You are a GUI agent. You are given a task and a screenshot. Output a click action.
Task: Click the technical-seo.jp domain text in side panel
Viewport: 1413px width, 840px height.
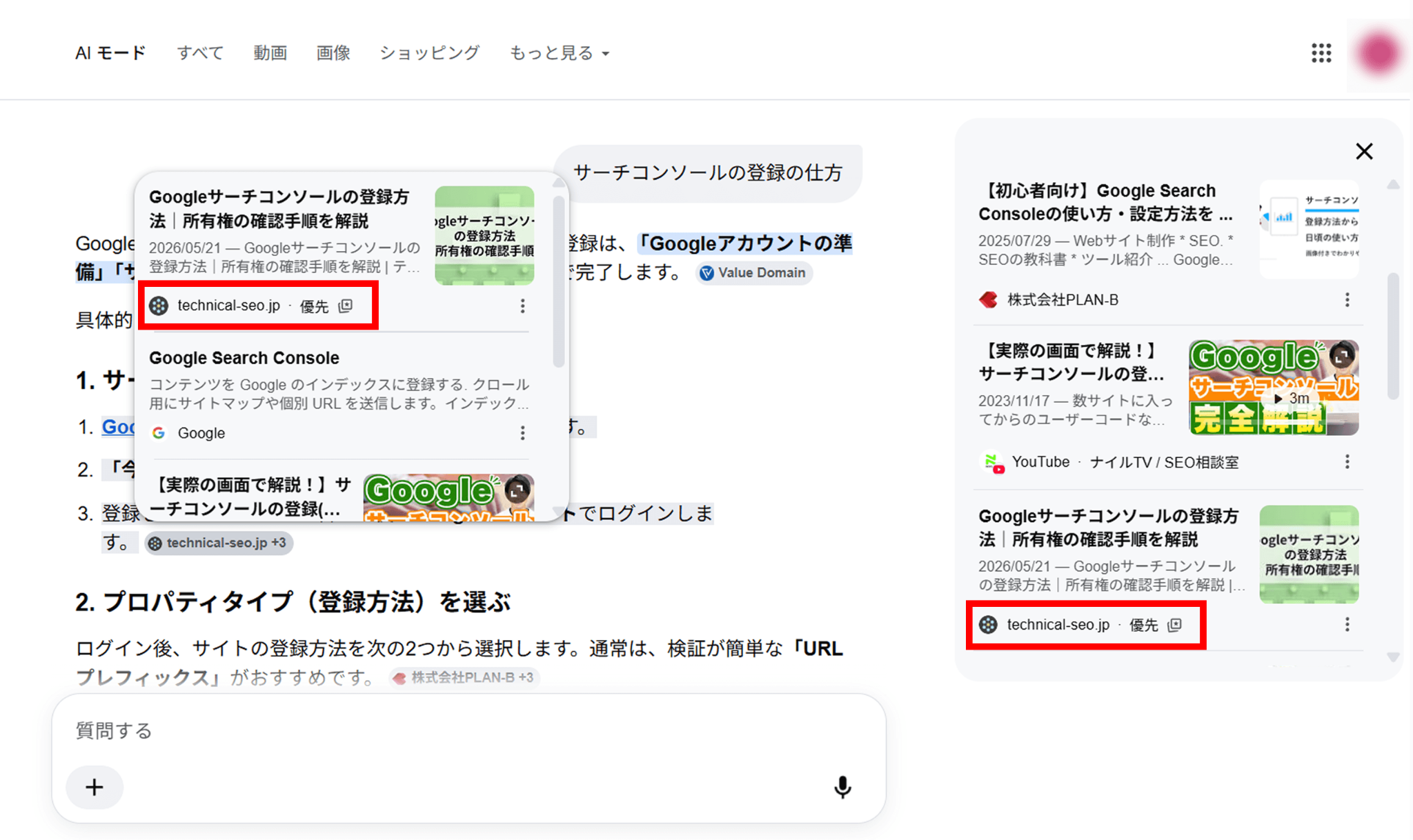point(1058,625)
